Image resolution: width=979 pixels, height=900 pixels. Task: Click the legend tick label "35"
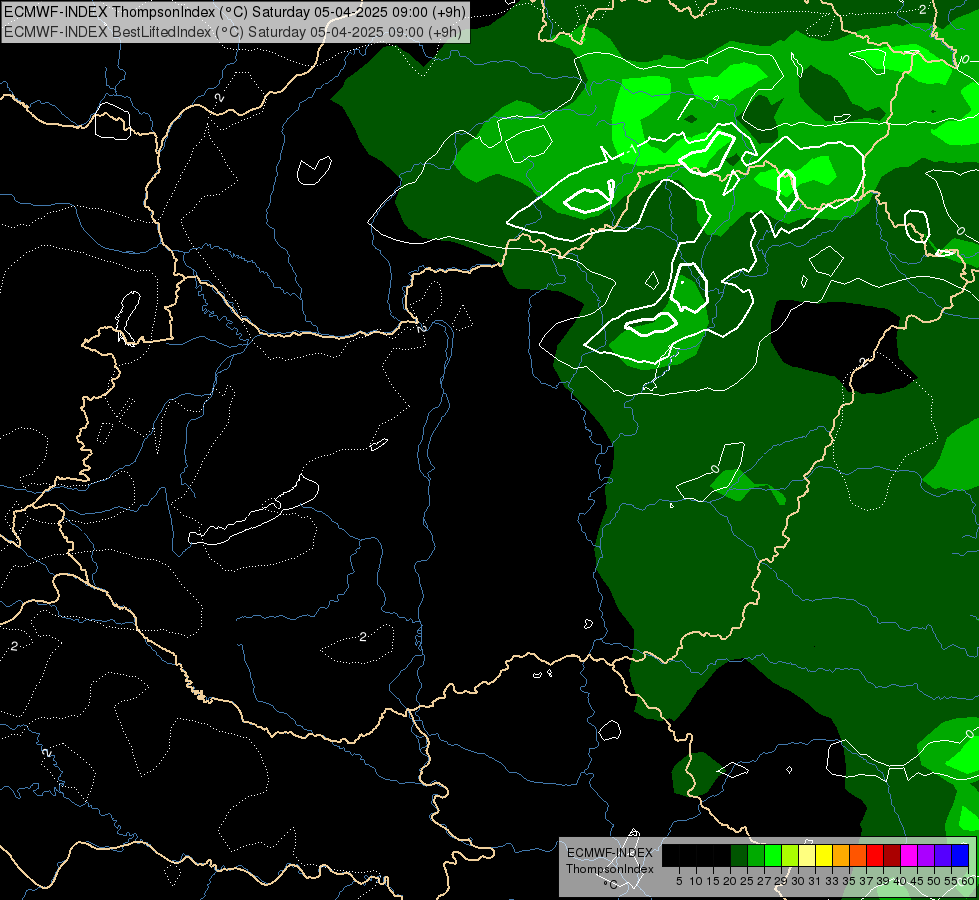[849, 881]
